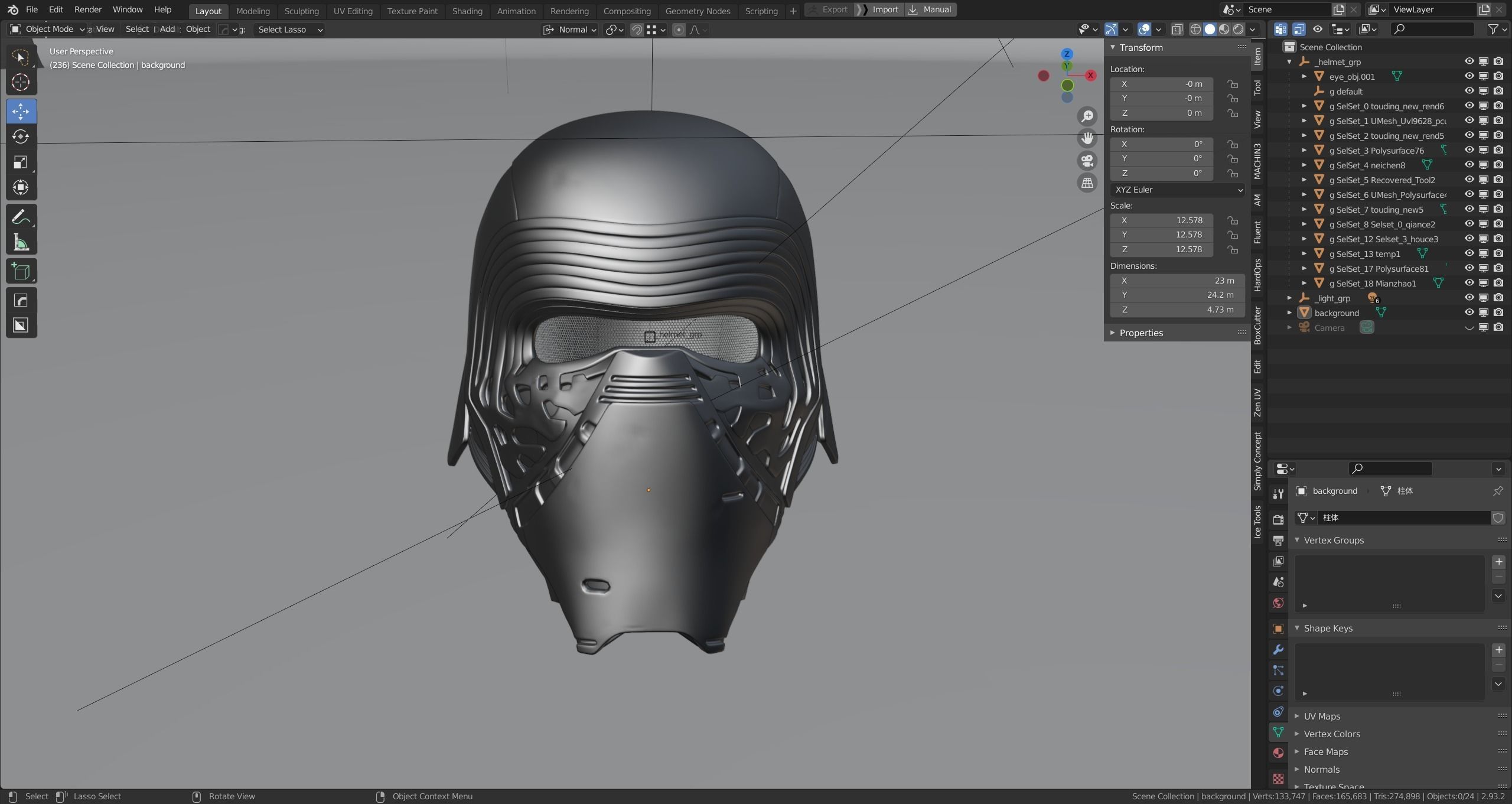
Task: Select the Measure tool
Action: click(21, 242)
